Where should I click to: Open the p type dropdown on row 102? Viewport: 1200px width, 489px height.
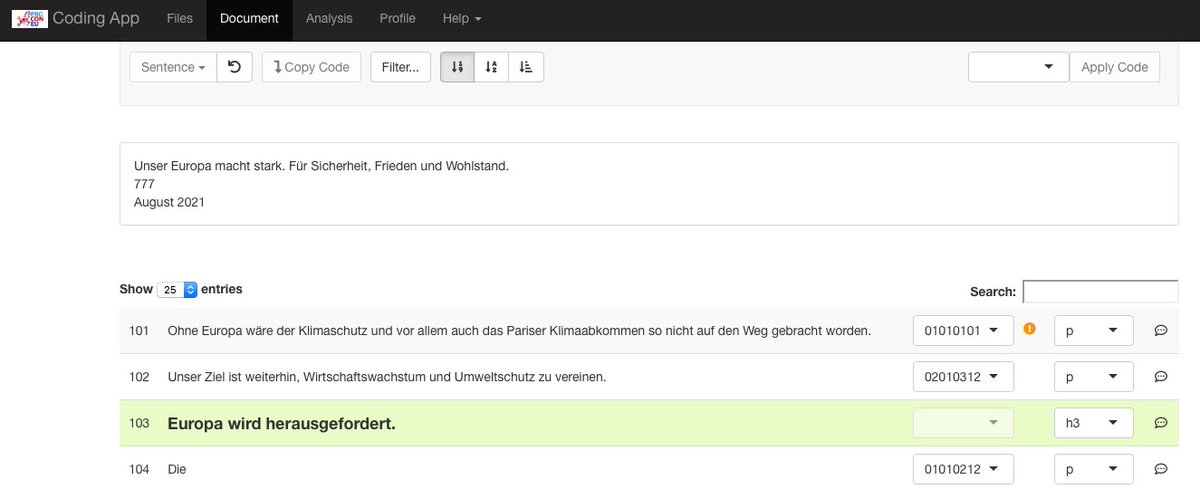pos(1094,377)
